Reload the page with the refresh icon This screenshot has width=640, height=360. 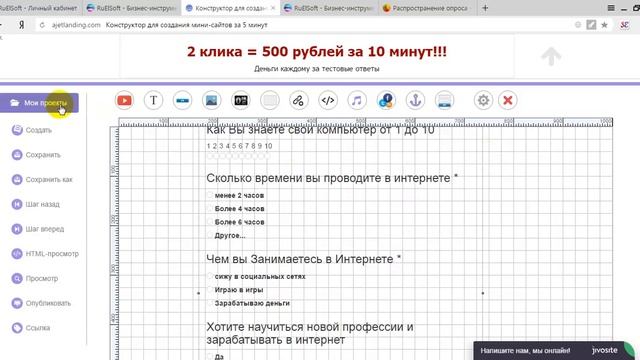click(x=42, y=25)
